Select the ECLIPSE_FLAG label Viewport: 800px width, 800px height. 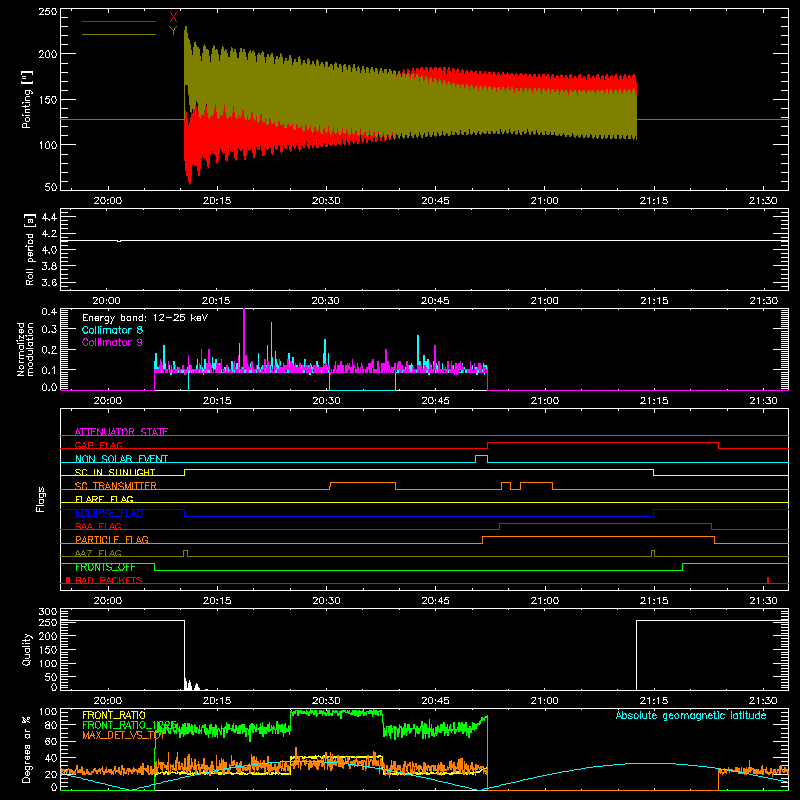coord(109,513)
